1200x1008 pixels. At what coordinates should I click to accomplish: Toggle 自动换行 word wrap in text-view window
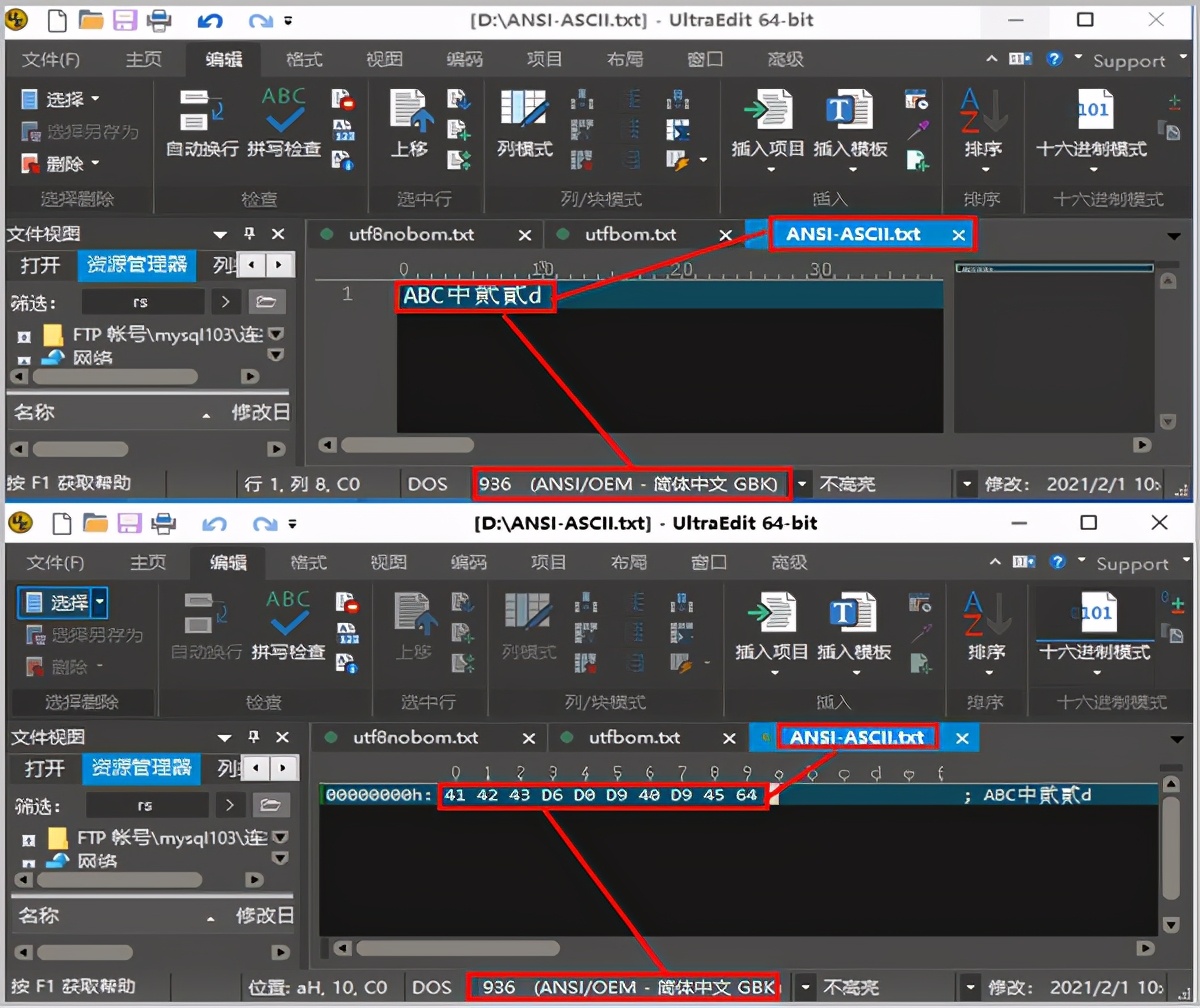[x=202, y=123]
